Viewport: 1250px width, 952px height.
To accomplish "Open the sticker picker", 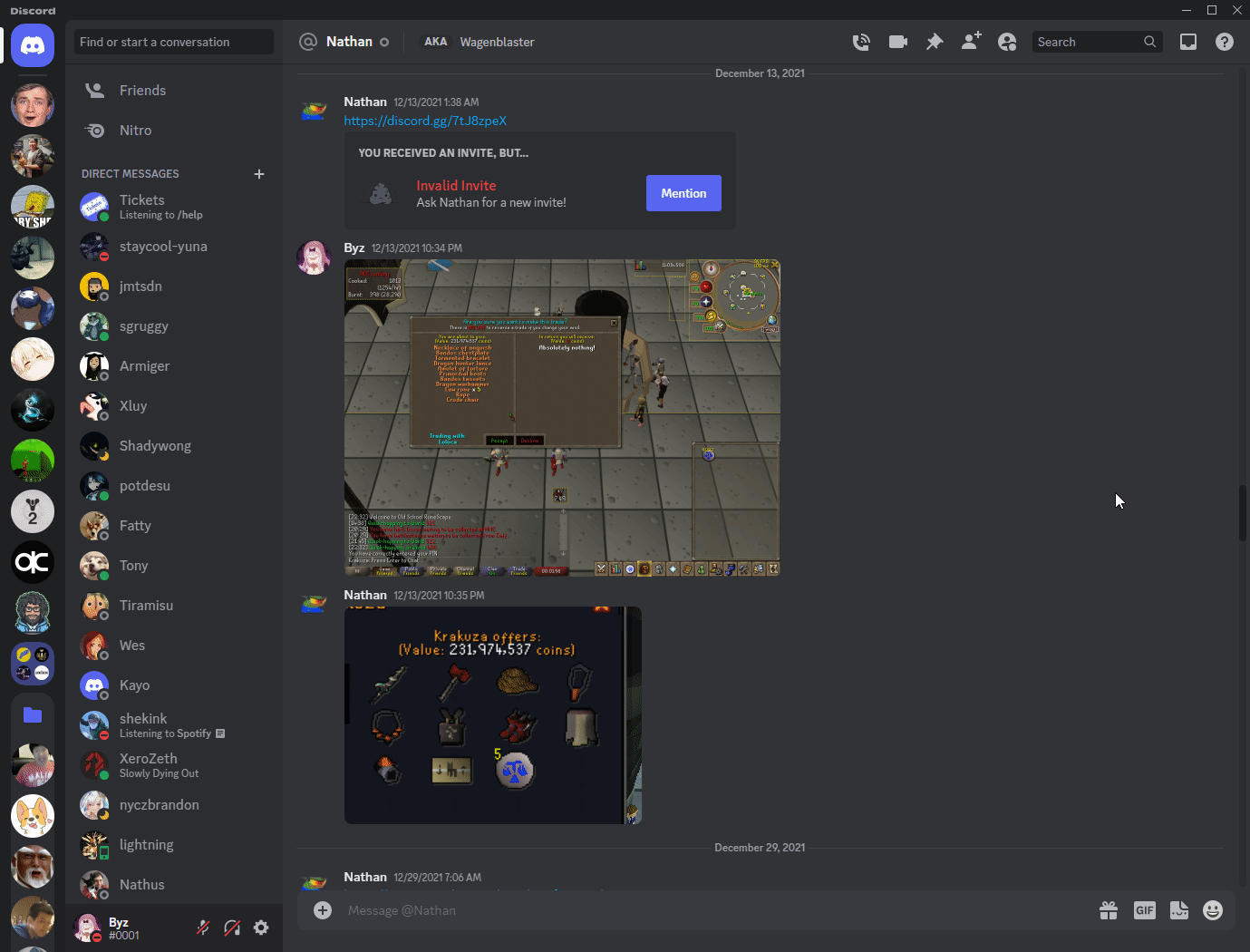I will click(x=1179, y=910).
